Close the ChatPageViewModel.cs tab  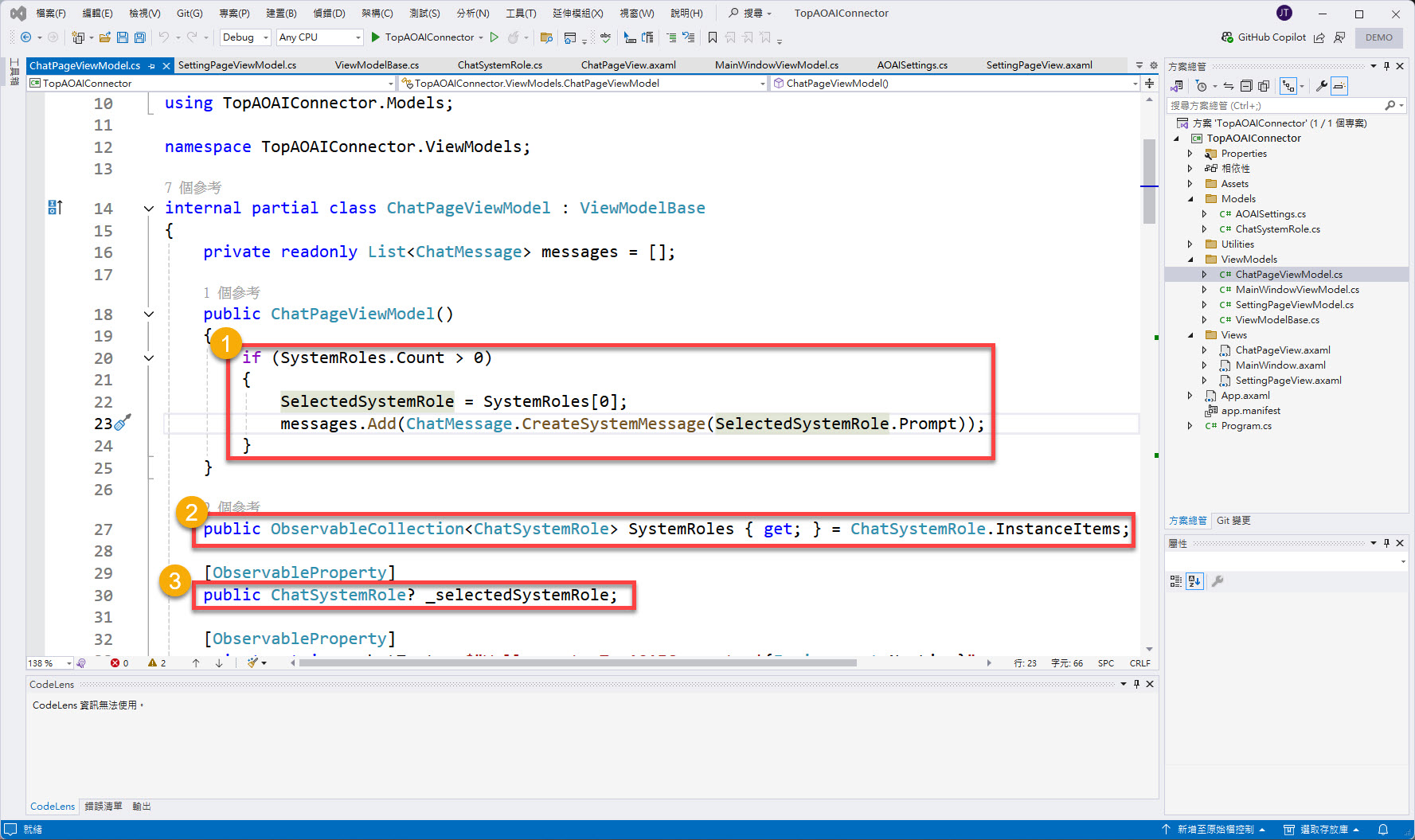tap(166, 66)
